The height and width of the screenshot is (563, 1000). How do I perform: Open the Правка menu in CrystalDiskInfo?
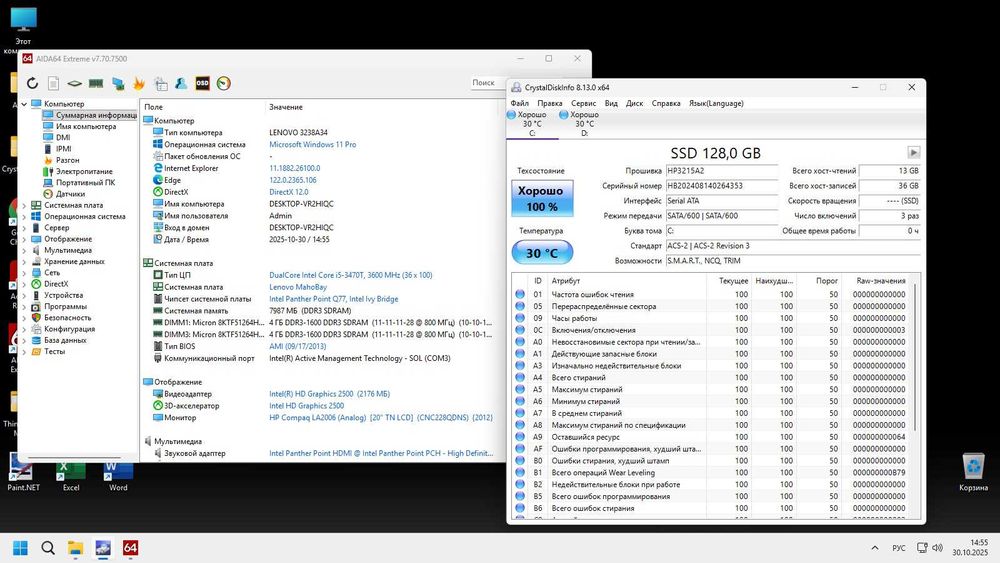549,103
